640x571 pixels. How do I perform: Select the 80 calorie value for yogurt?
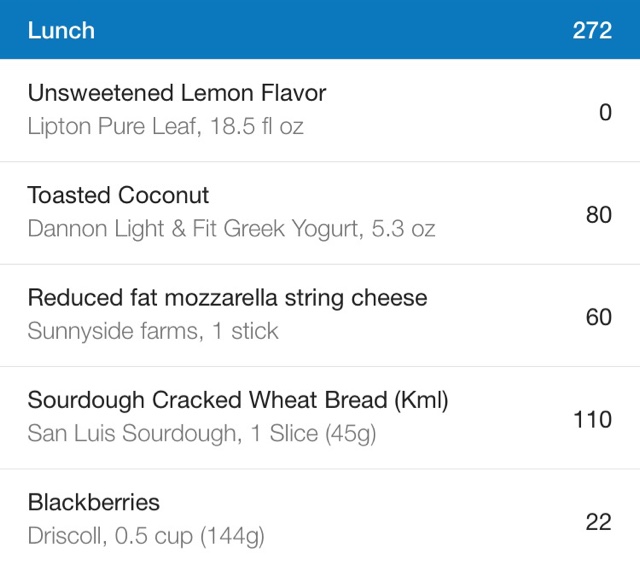coord(598,214)
